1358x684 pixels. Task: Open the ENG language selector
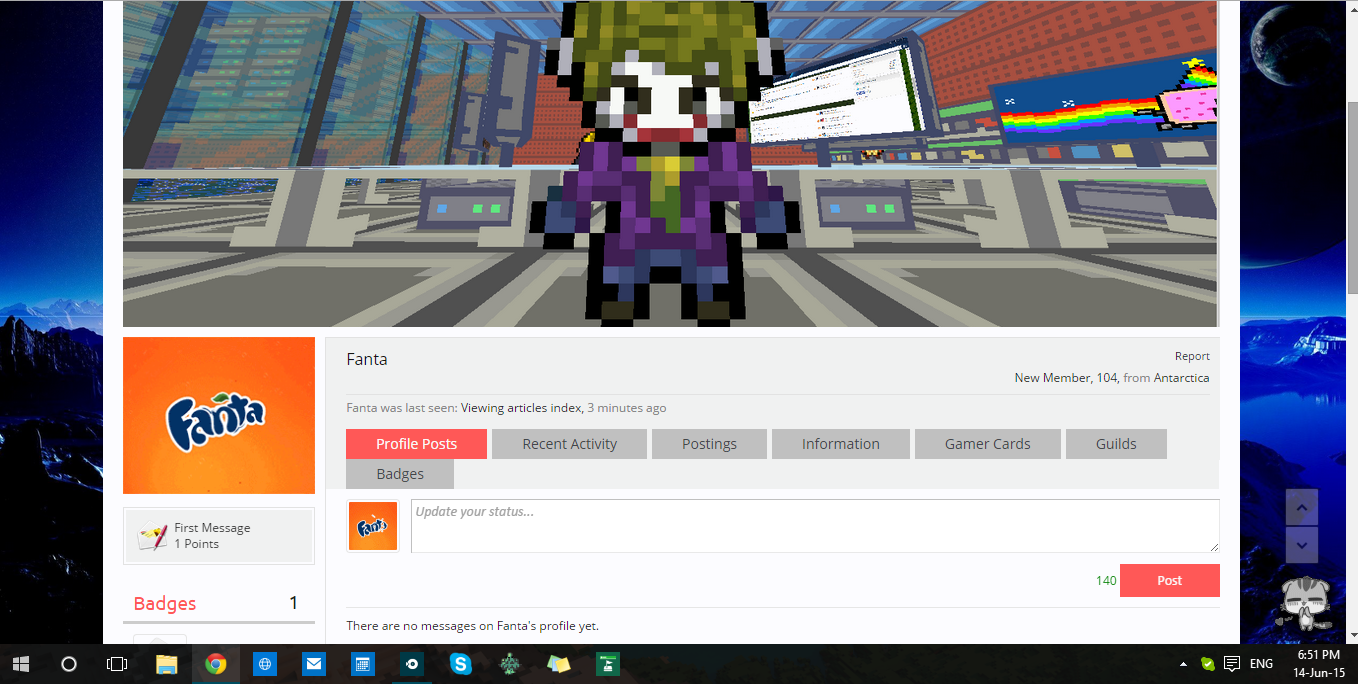tap(1261, 664)
